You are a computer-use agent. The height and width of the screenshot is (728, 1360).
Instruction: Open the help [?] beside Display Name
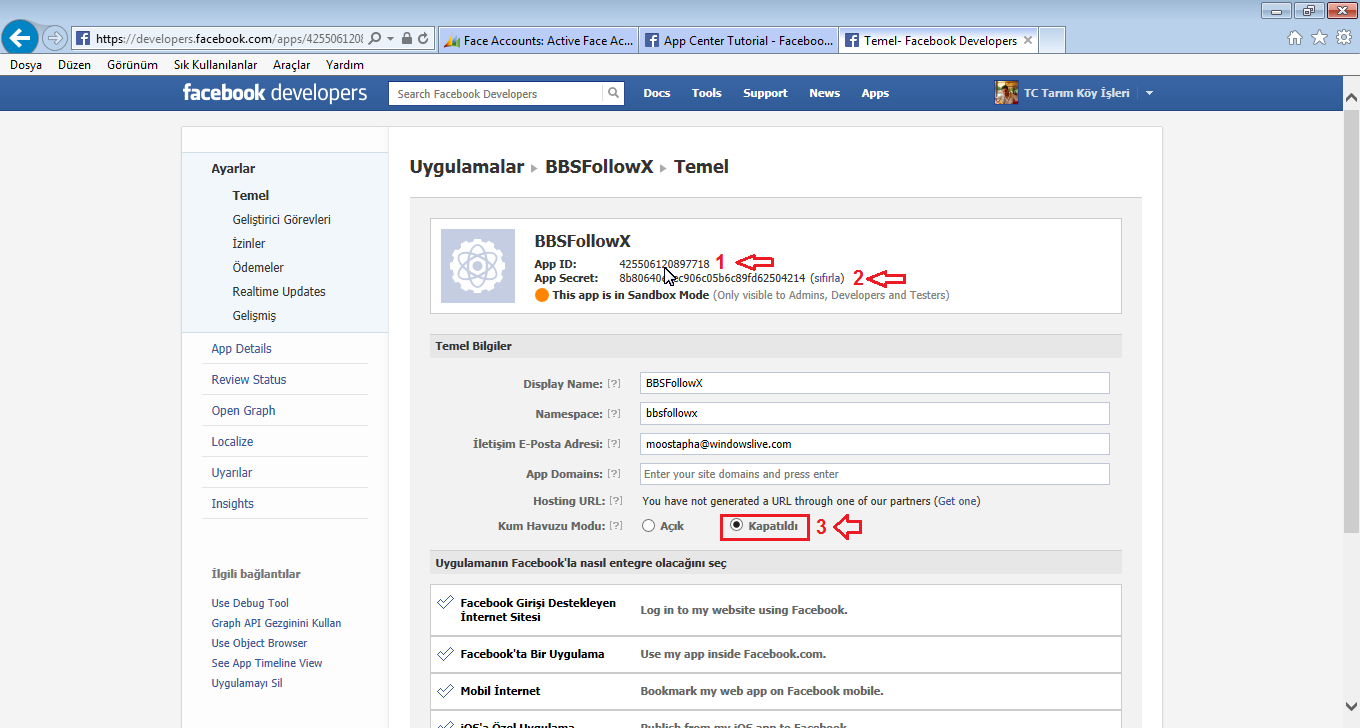615,384
